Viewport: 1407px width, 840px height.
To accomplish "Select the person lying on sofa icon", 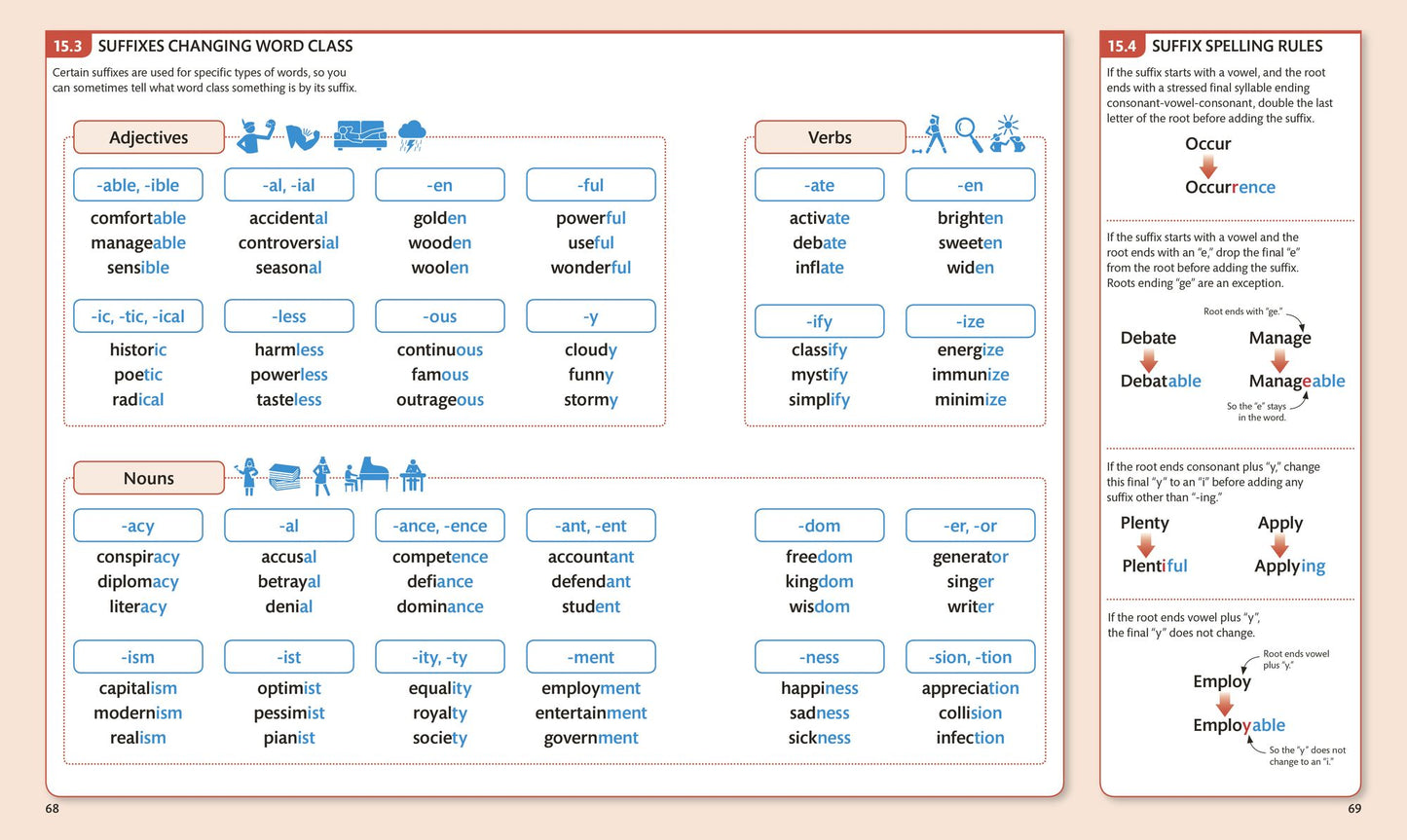I will [x=360, y=135].
